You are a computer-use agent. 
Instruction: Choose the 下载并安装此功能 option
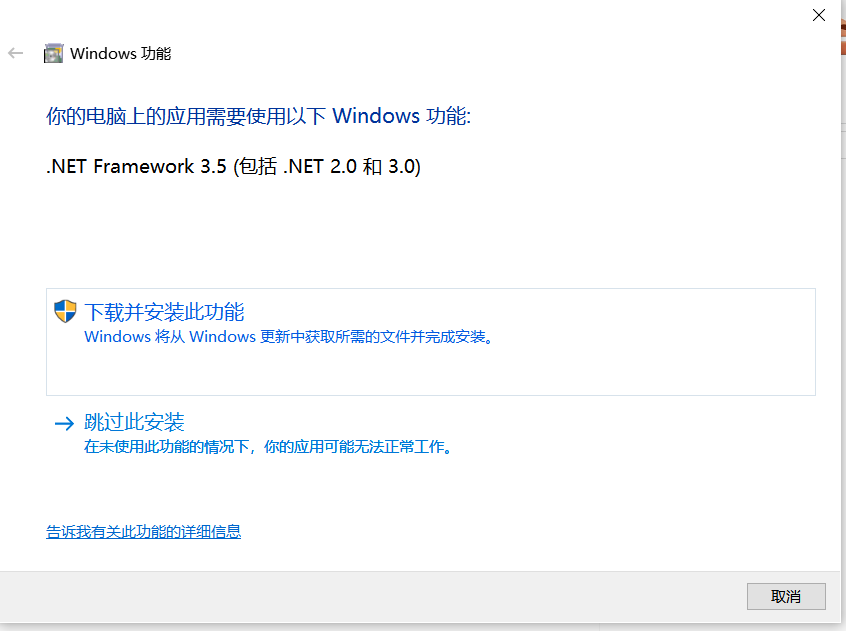coord(431,342)
